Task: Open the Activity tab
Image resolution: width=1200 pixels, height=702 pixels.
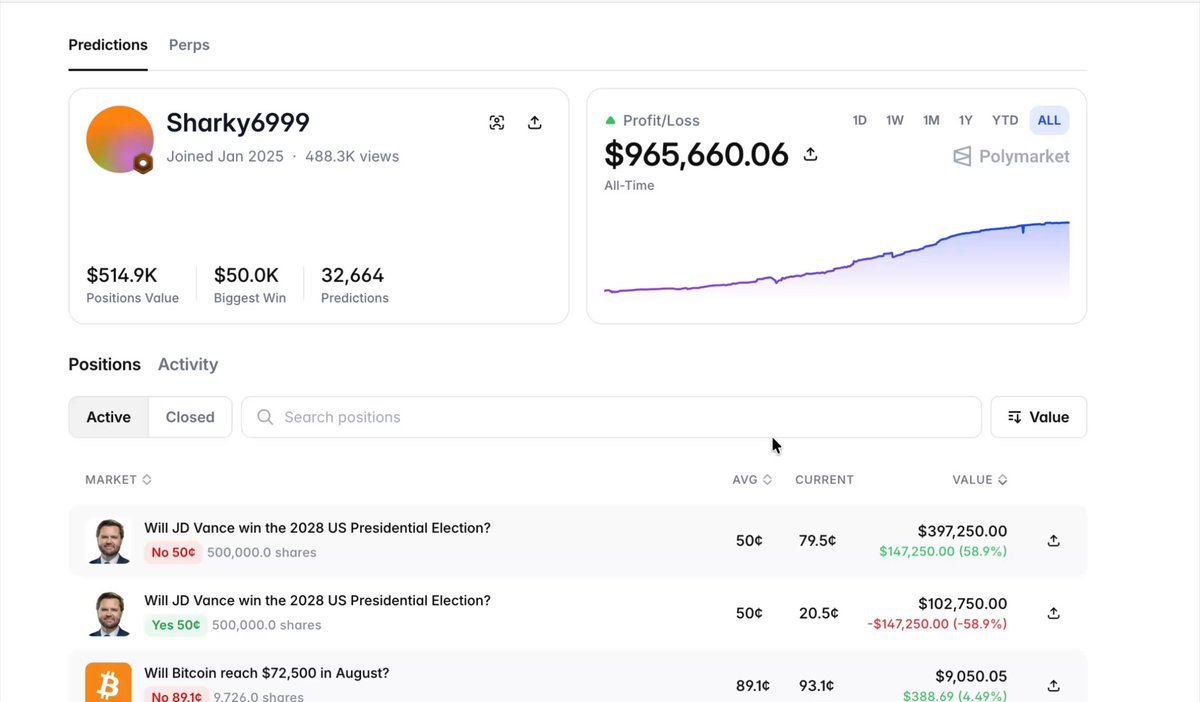Action: pyautogui.click(x=188, y=365)
